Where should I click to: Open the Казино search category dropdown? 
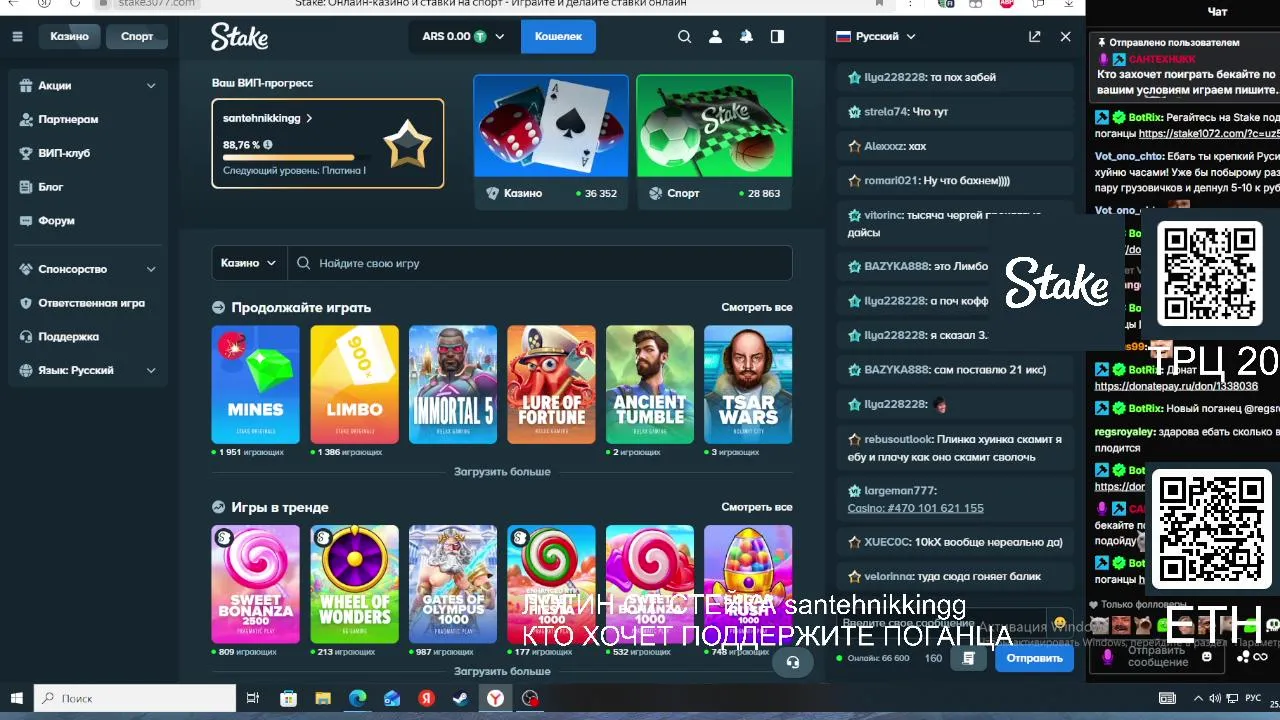tap(249, 263)
